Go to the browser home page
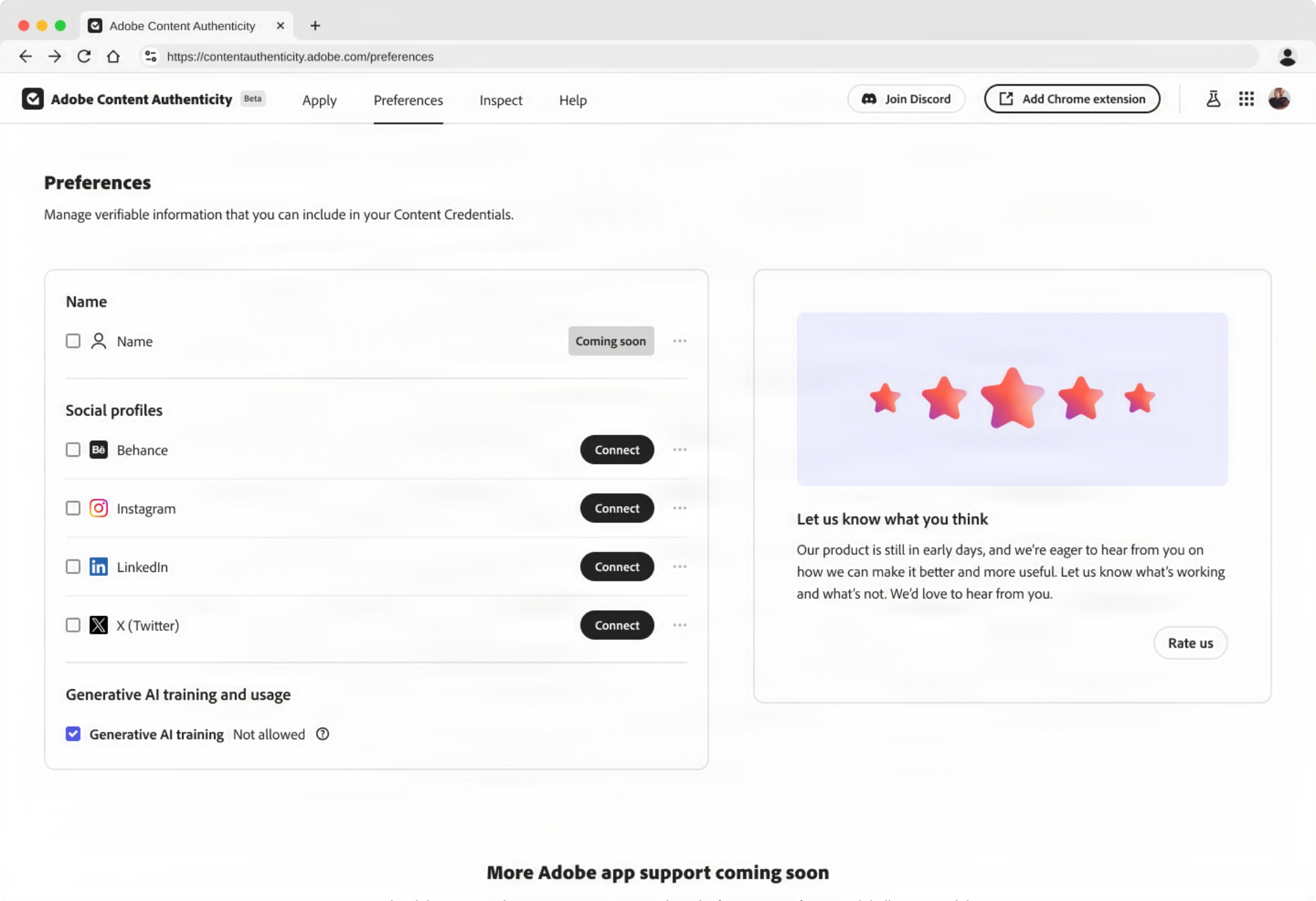The height and width of the screenshot is (901, 1316). 113,57
